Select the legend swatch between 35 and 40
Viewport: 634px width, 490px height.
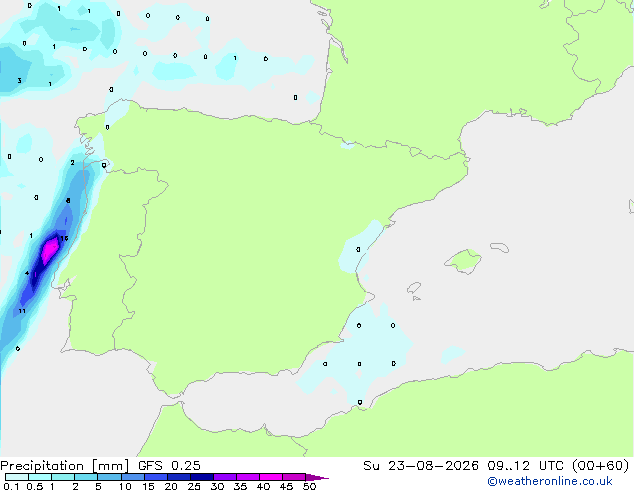(247, 477)
